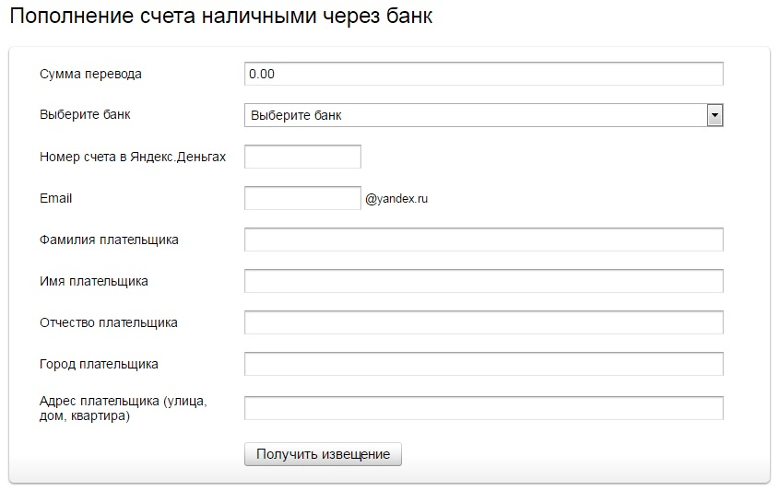Image resolution: width=780 pixels, height=491 pixels.
Task: Open the Выберите банк dropdown arrow
Action: coord(714,115)
